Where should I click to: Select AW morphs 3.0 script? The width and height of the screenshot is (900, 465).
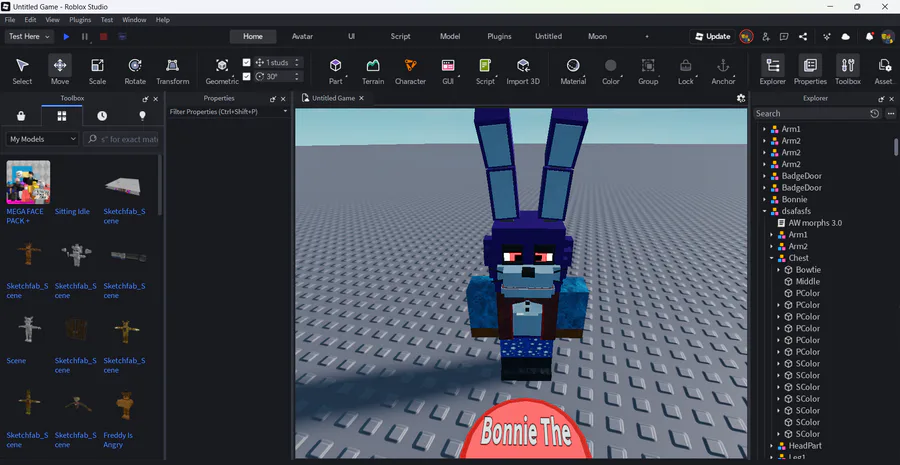815,223
